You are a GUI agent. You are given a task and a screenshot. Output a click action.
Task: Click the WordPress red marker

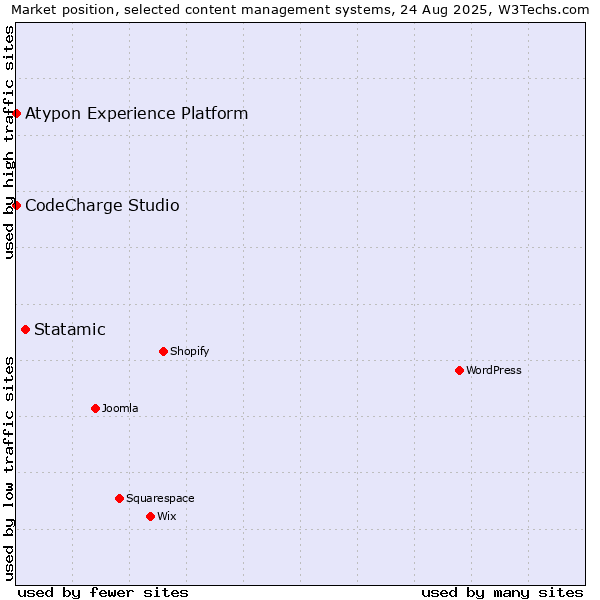click(x=460, y=370)
